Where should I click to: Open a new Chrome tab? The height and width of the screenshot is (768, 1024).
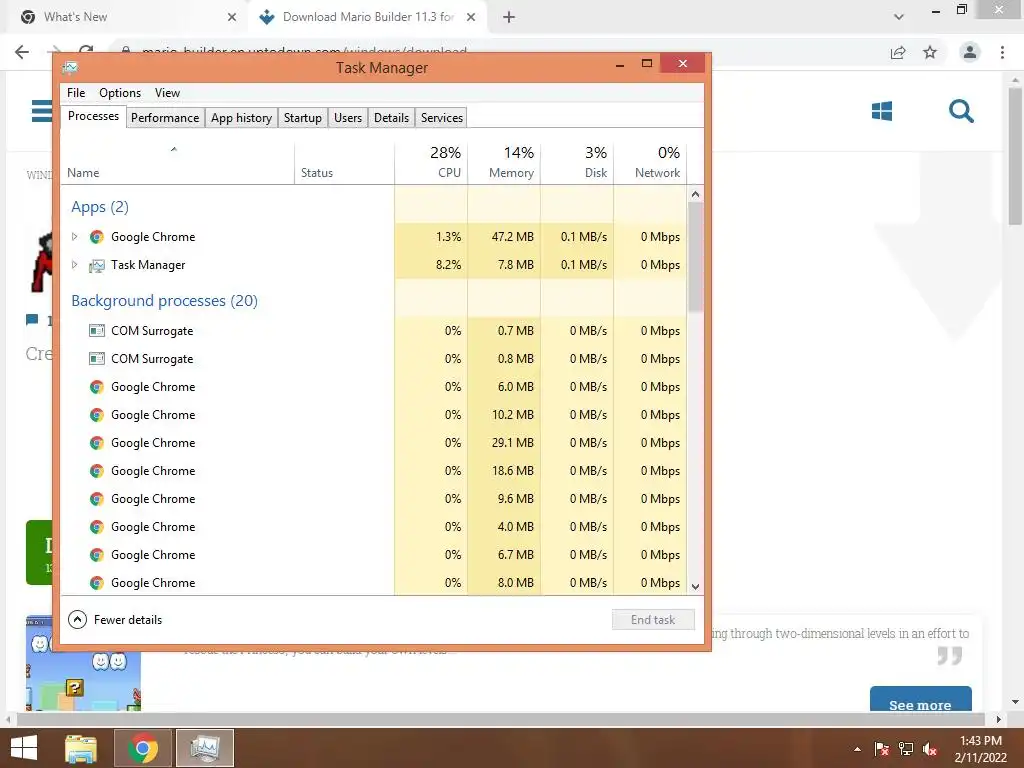tap(509, 17)
